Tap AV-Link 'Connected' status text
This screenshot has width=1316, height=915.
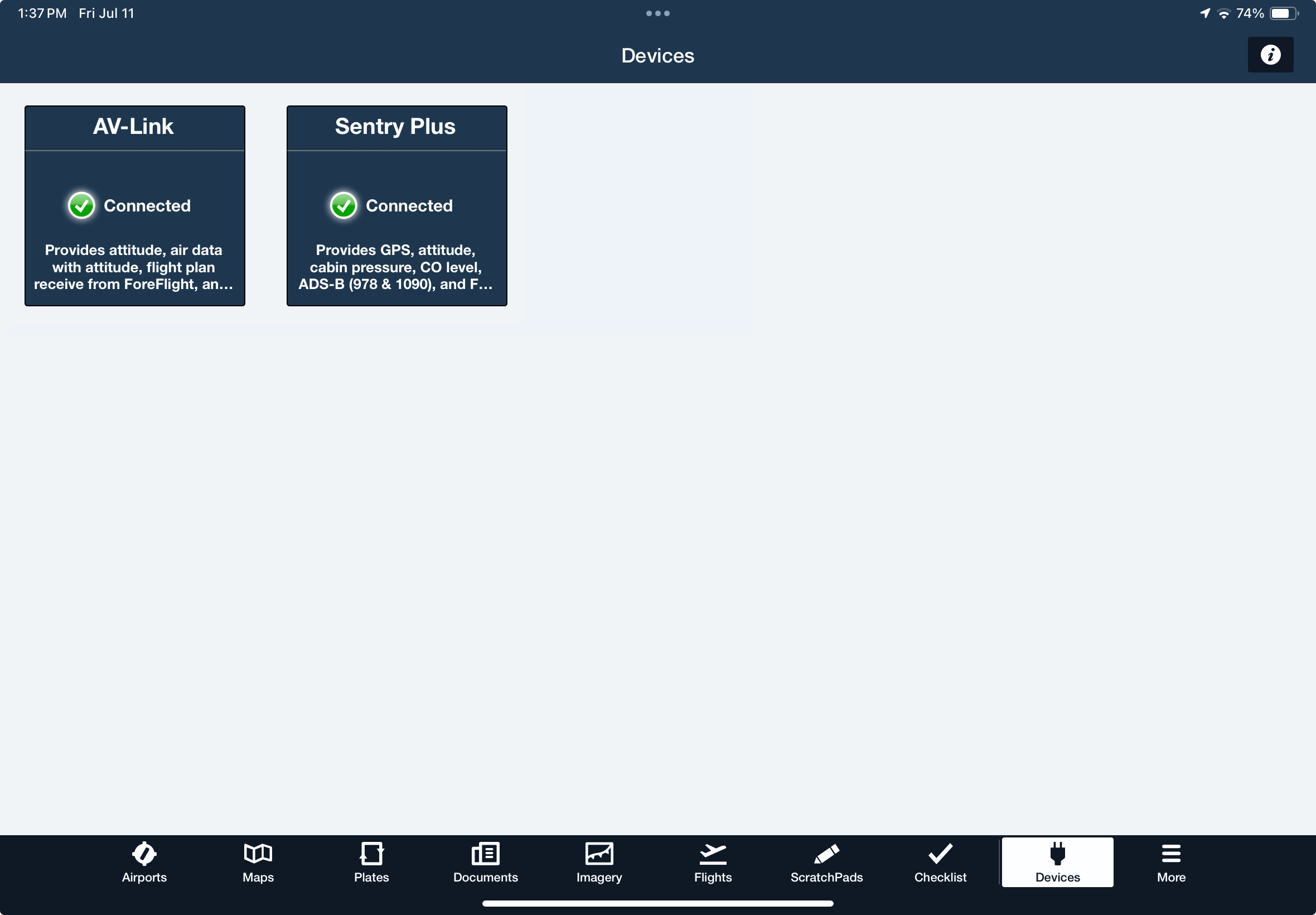point(147,206)
